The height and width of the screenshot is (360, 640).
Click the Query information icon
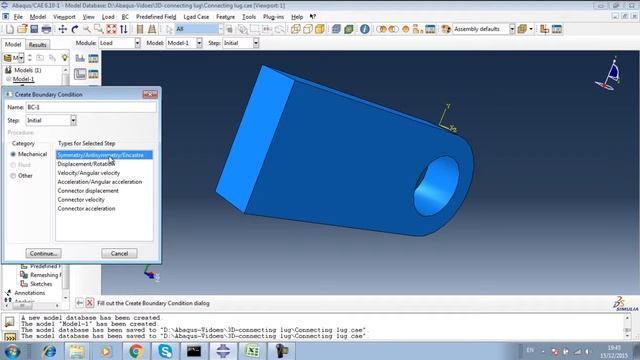[364, 29]
